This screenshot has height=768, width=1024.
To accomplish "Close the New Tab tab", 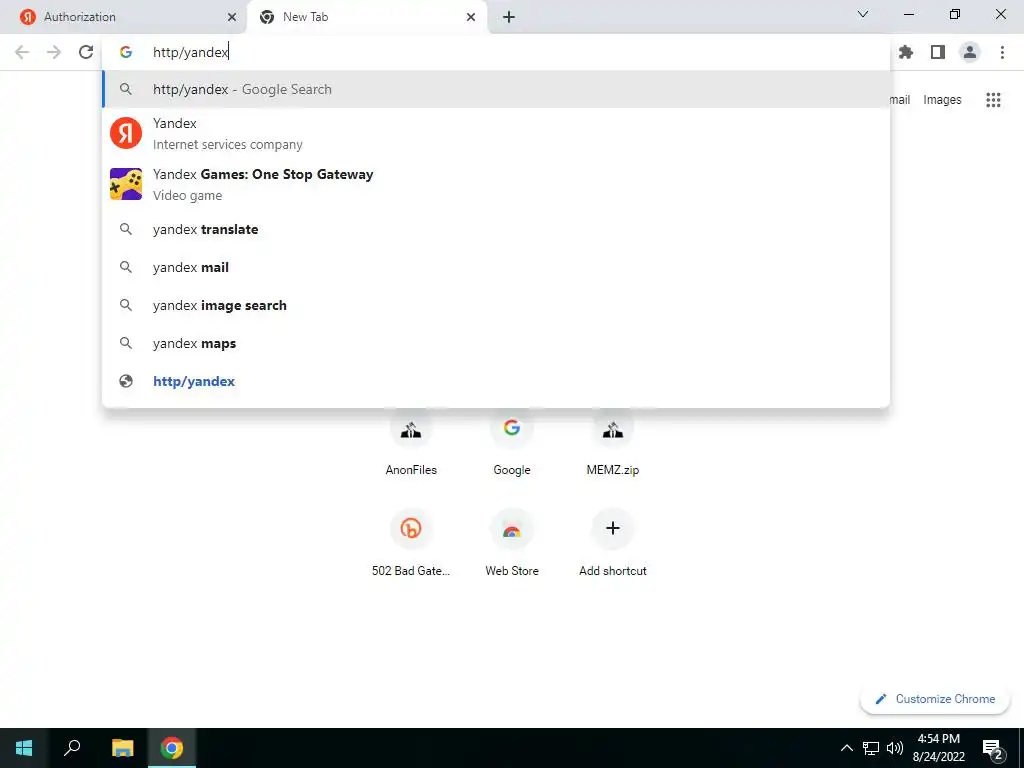I will (x=471, y=17).
